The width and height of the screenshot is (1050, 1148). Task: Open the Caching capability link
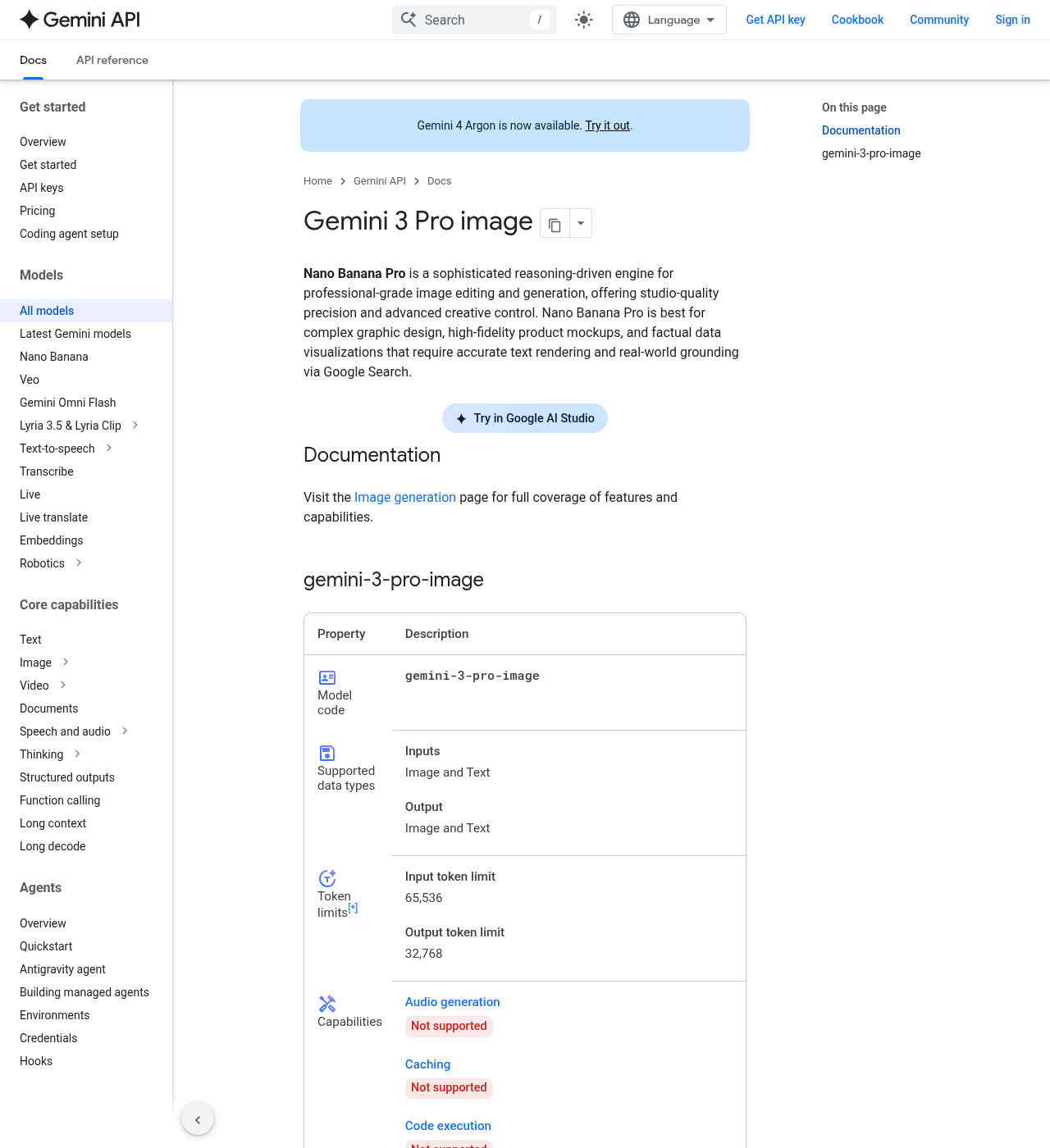pos(427,1064)
